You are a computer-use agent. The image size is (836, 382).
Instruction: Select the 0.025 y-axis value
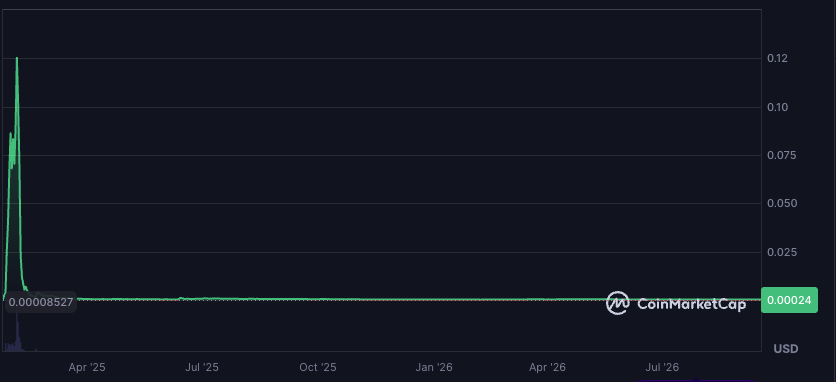coord(781,252)
